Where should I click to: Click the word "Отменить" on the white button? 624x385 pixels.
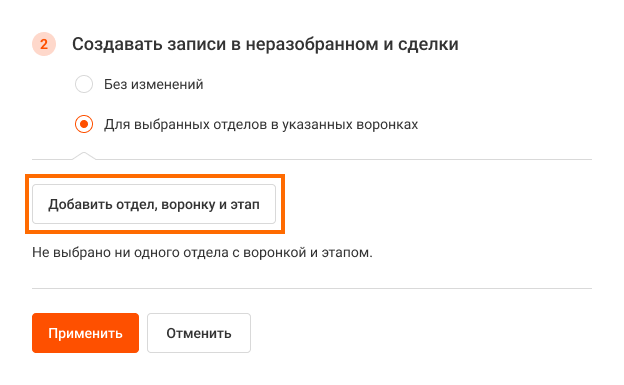click(x=199, y=333)
